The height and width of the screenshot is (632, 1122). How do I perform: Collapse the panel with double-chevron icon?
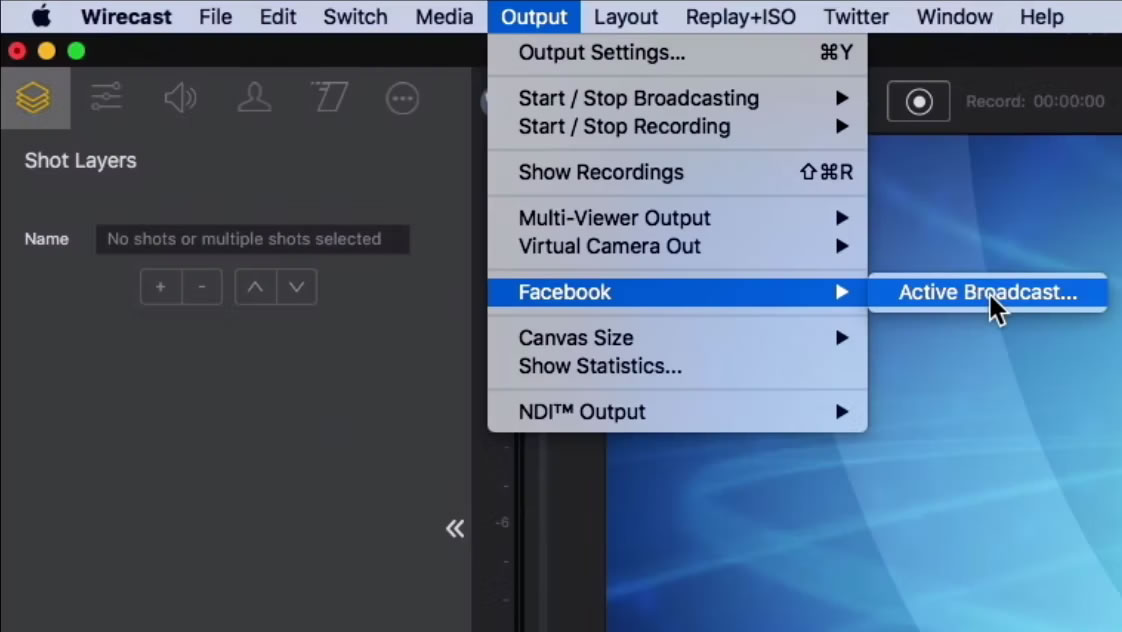454,529
